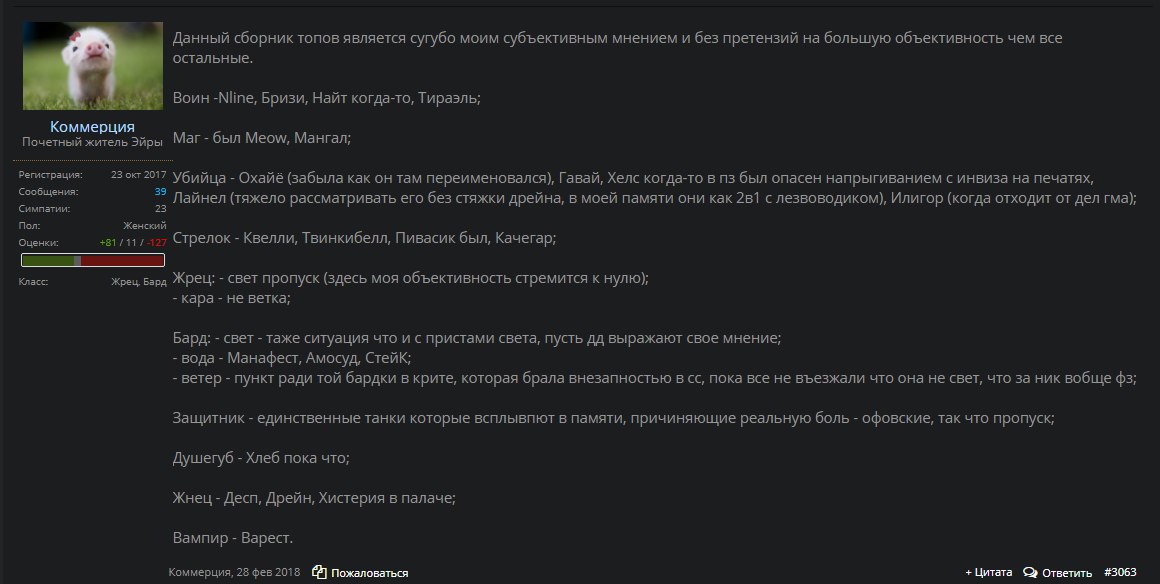Click Коммерция author name in footer
The height and width of the screenshot is (584, 1160).
[199, 572]
